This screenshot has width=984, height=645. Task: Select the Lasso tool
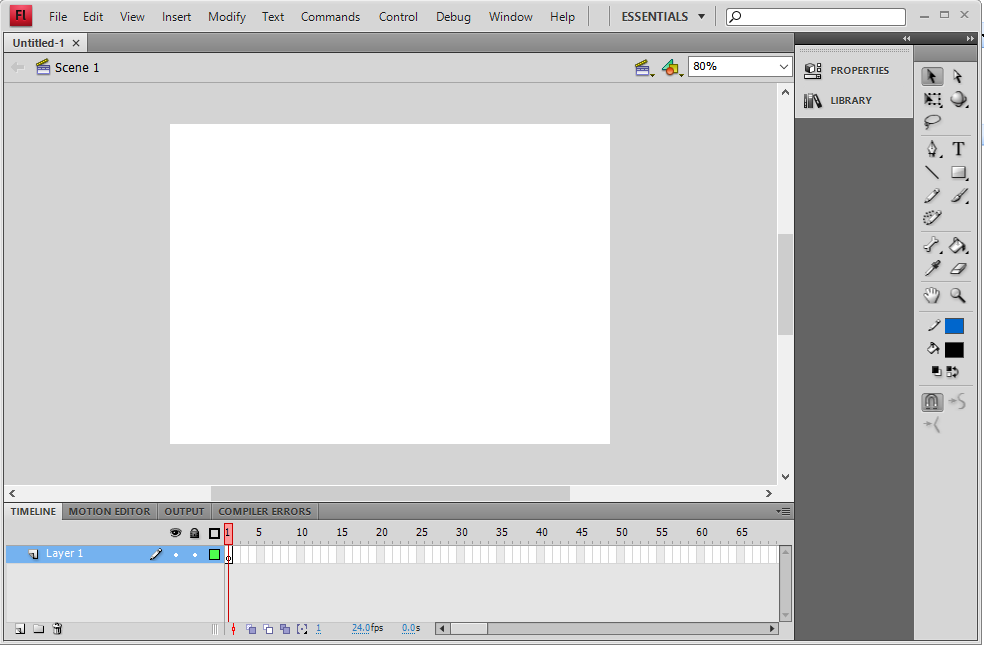933,122
